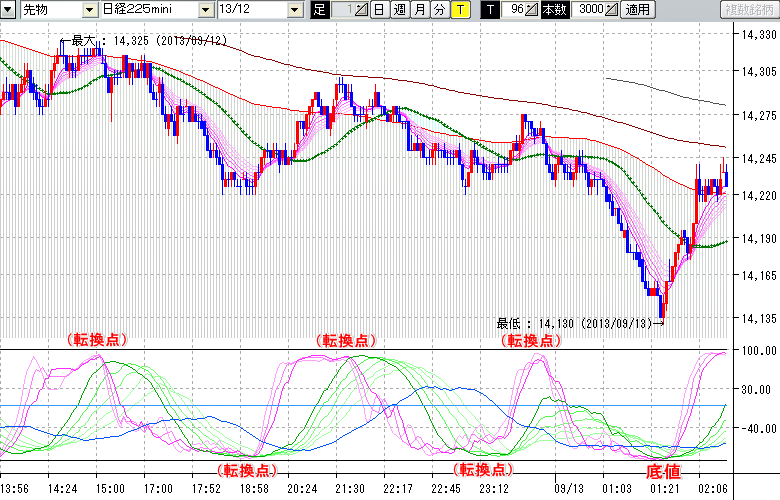Click the 最低 14,130 low price annotation

[x=580, y=323]
